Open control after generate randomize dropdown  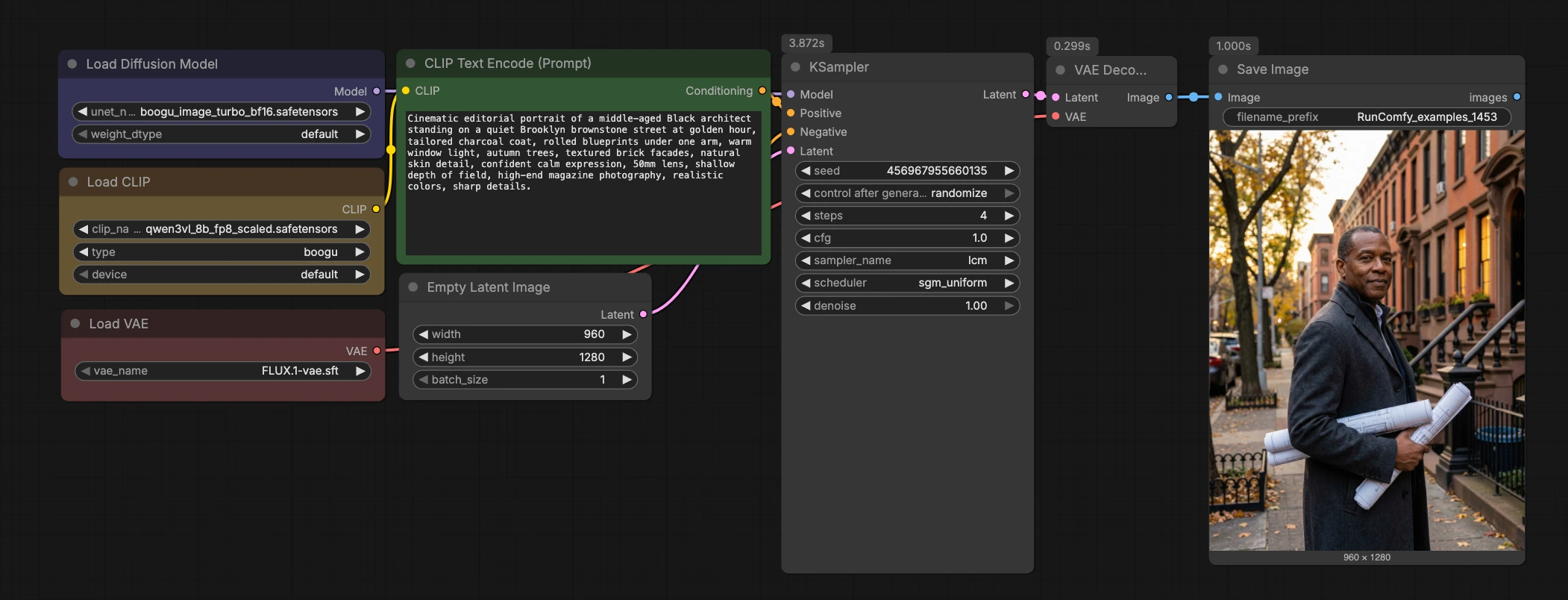[907, 193]
